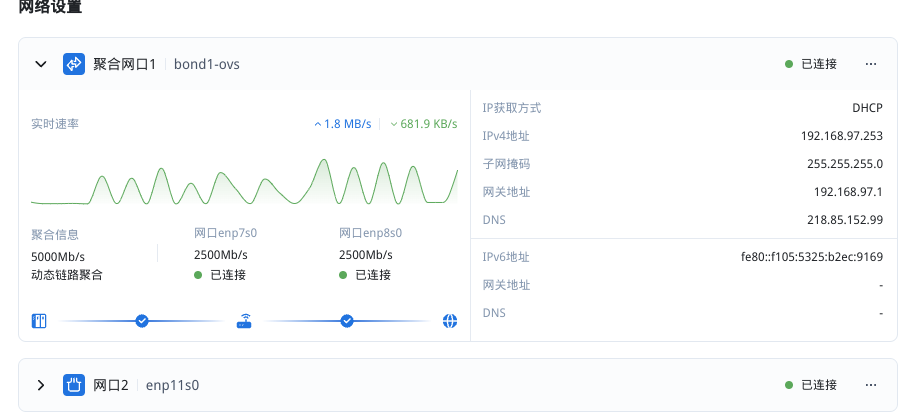Click the upload speed 1.8 MB/s indicator
The height and width of the screenshot is (420, 905).
[x=342, y=124]
